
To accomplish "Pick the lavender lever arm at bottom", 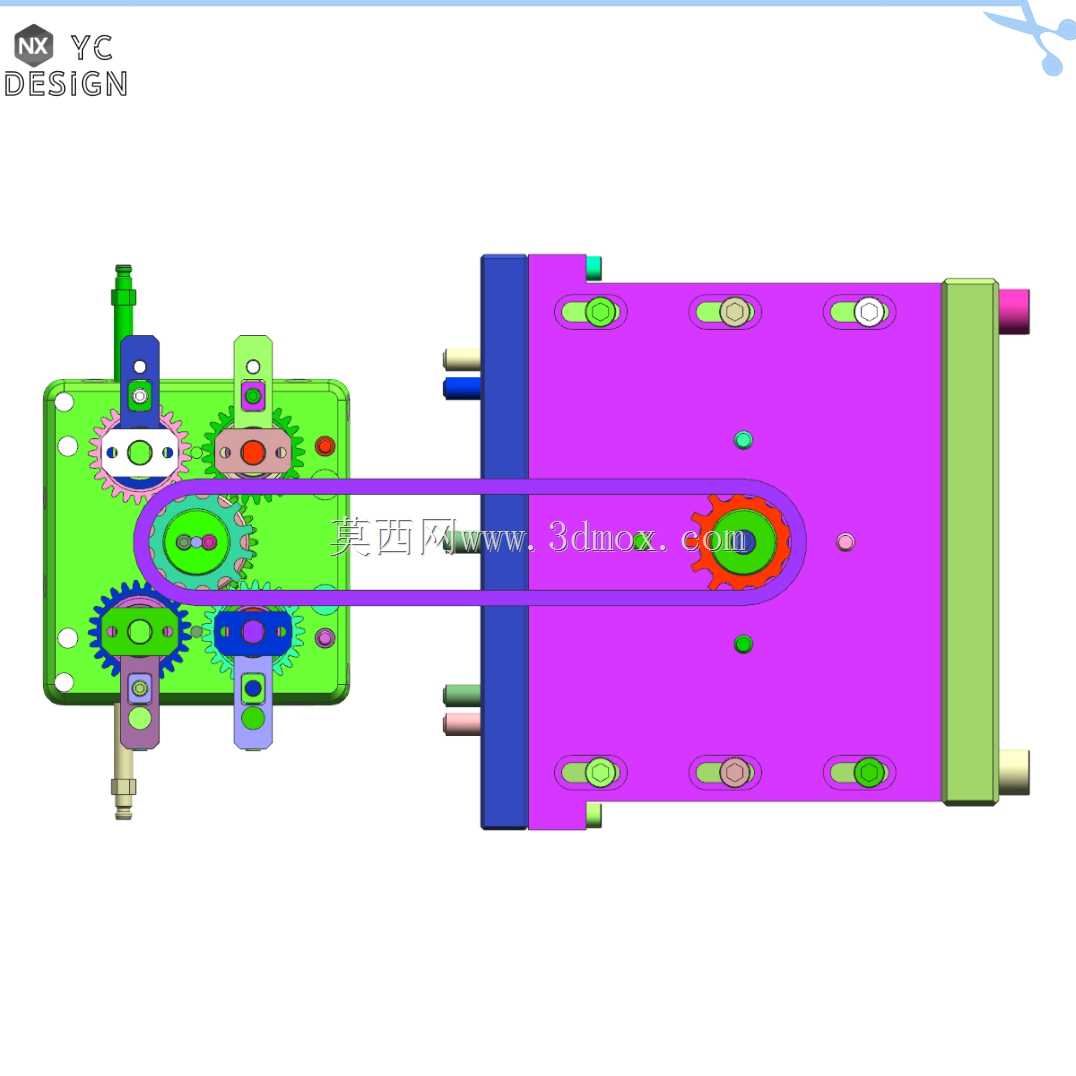I will 253,703.
